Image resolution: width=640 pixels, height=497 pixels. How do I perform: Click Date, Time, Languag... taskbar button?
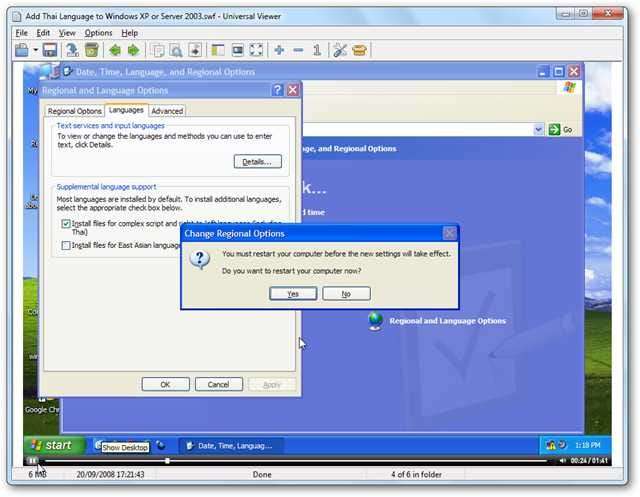click(x=231, y=446)
